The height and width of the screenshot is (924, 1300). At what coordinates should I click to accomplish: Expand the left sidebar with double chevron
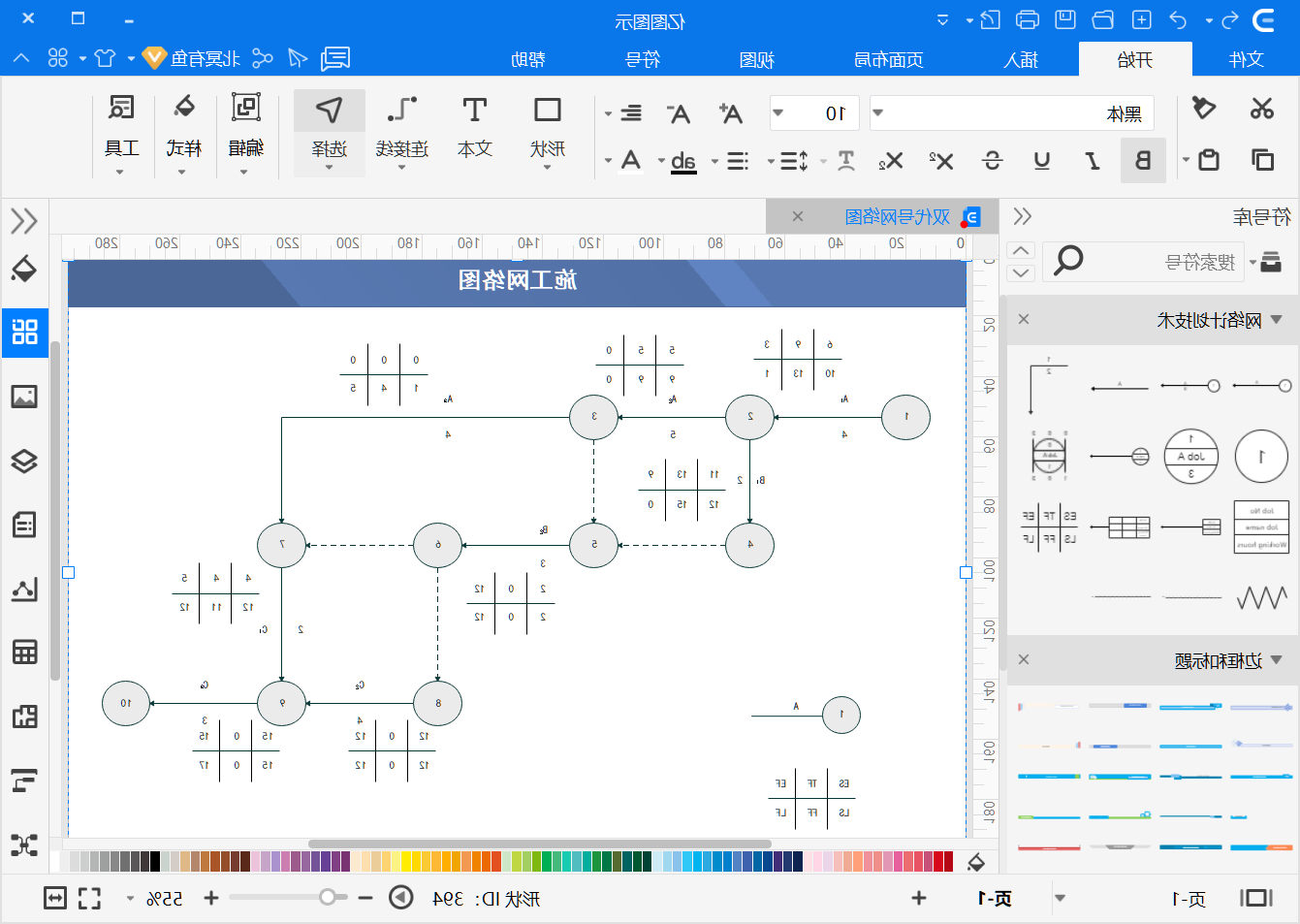24,221
